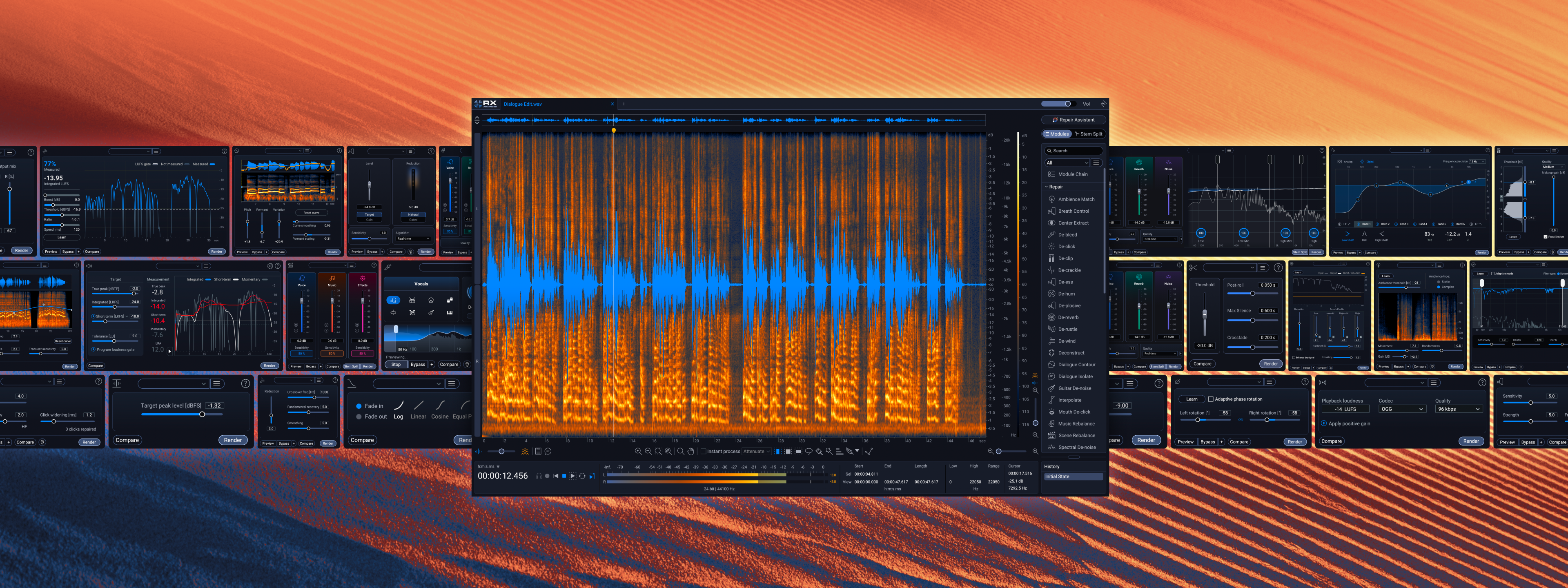Click Render next to Target peak level
The height and width of the screenshot is (588, 1568).
coord(232,440)
